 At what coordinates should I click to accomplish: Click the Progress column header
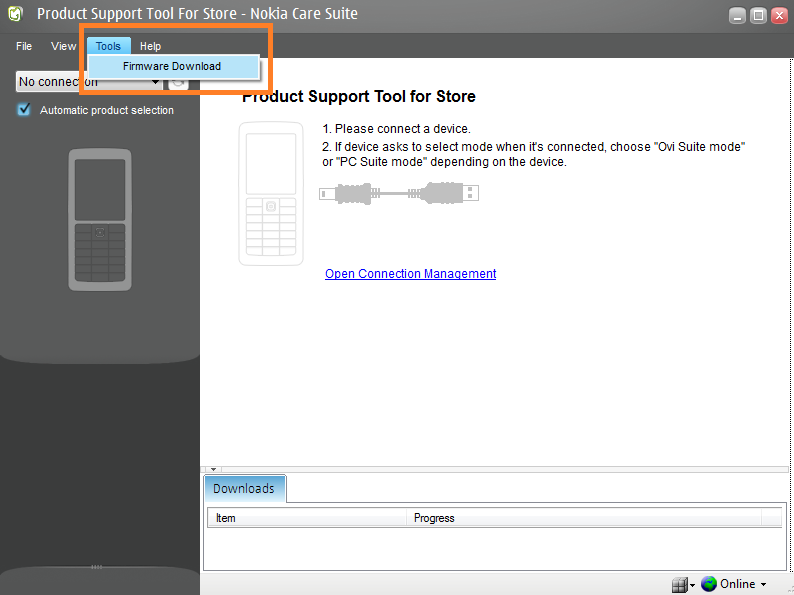pos(584,518)
